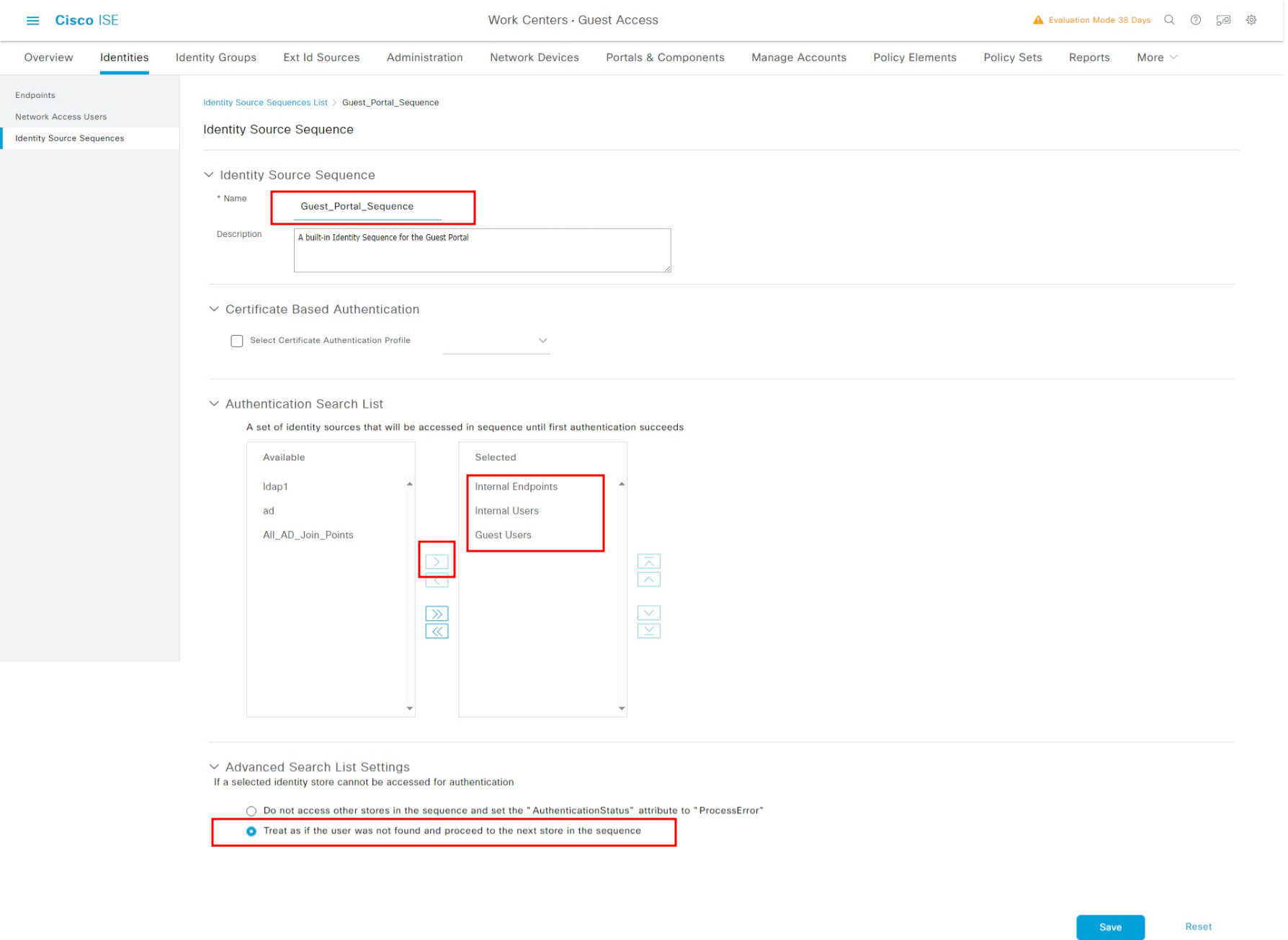
Task: Select the Identities tab
Action: click(x=125, y=58)
